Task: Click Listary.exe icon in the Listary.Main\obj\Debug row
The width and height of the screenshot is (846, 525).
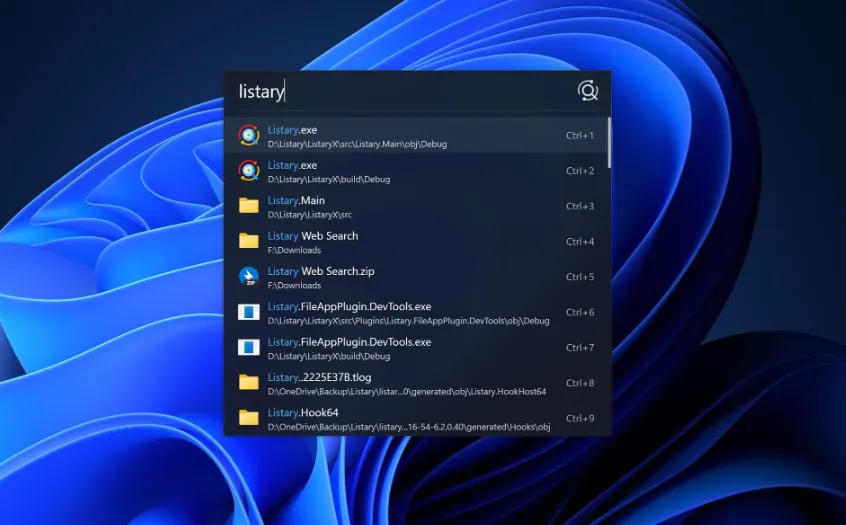Action: (249, 135)
